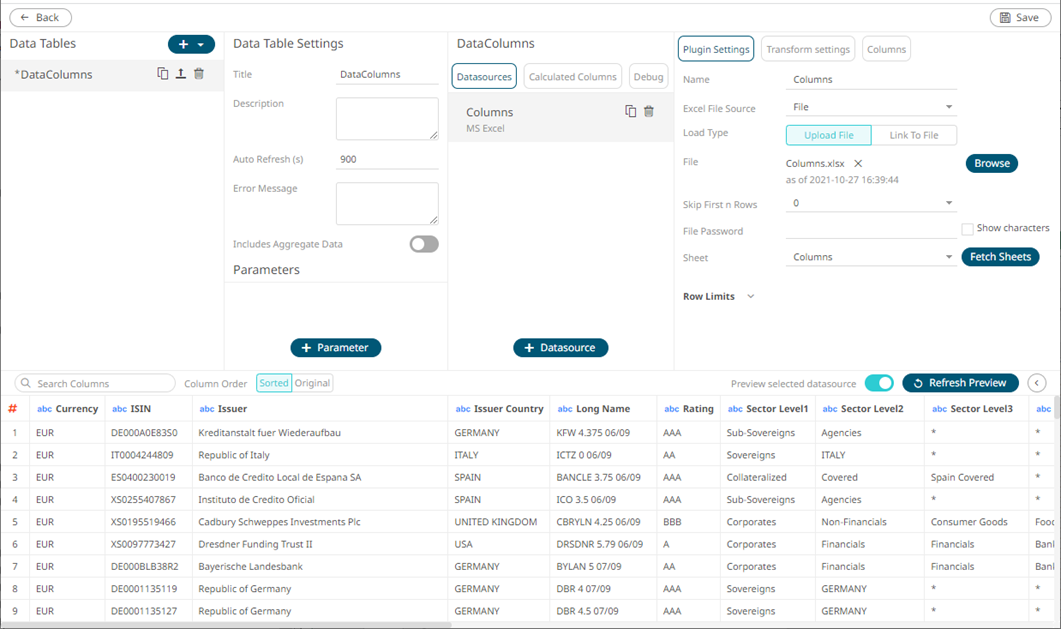Screen dimensions: 1061x629
Task: Expand the Row Limits section
Action: coord(750,297)
